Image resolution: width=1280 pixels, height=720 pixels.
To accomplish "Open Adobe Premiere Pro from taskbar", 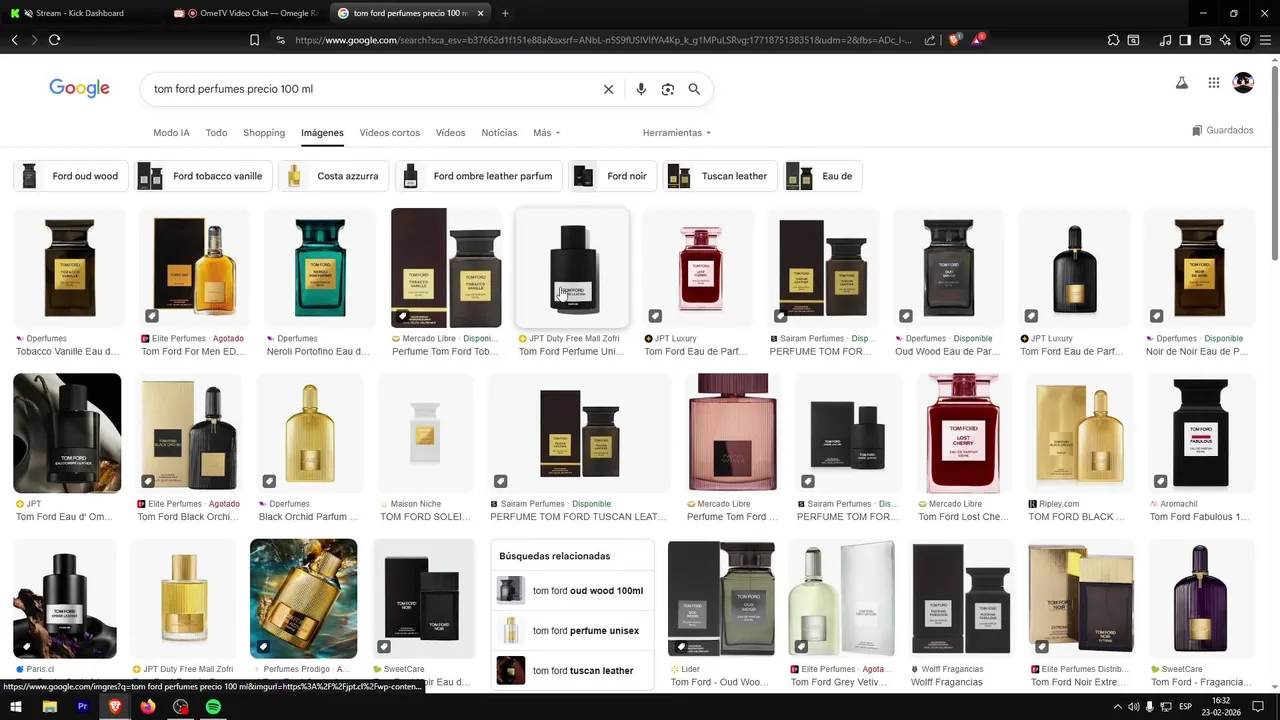I will tap(83, 707).
